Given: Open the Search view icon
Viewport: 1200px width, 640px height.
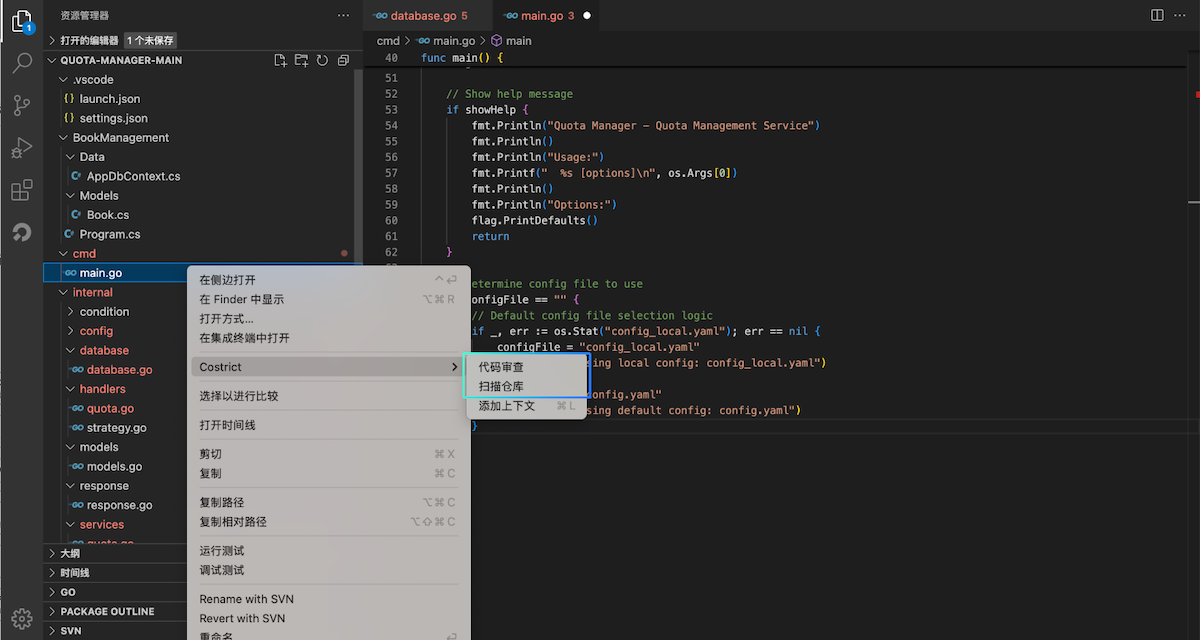Looking at the screenshot, I should 21,63.
